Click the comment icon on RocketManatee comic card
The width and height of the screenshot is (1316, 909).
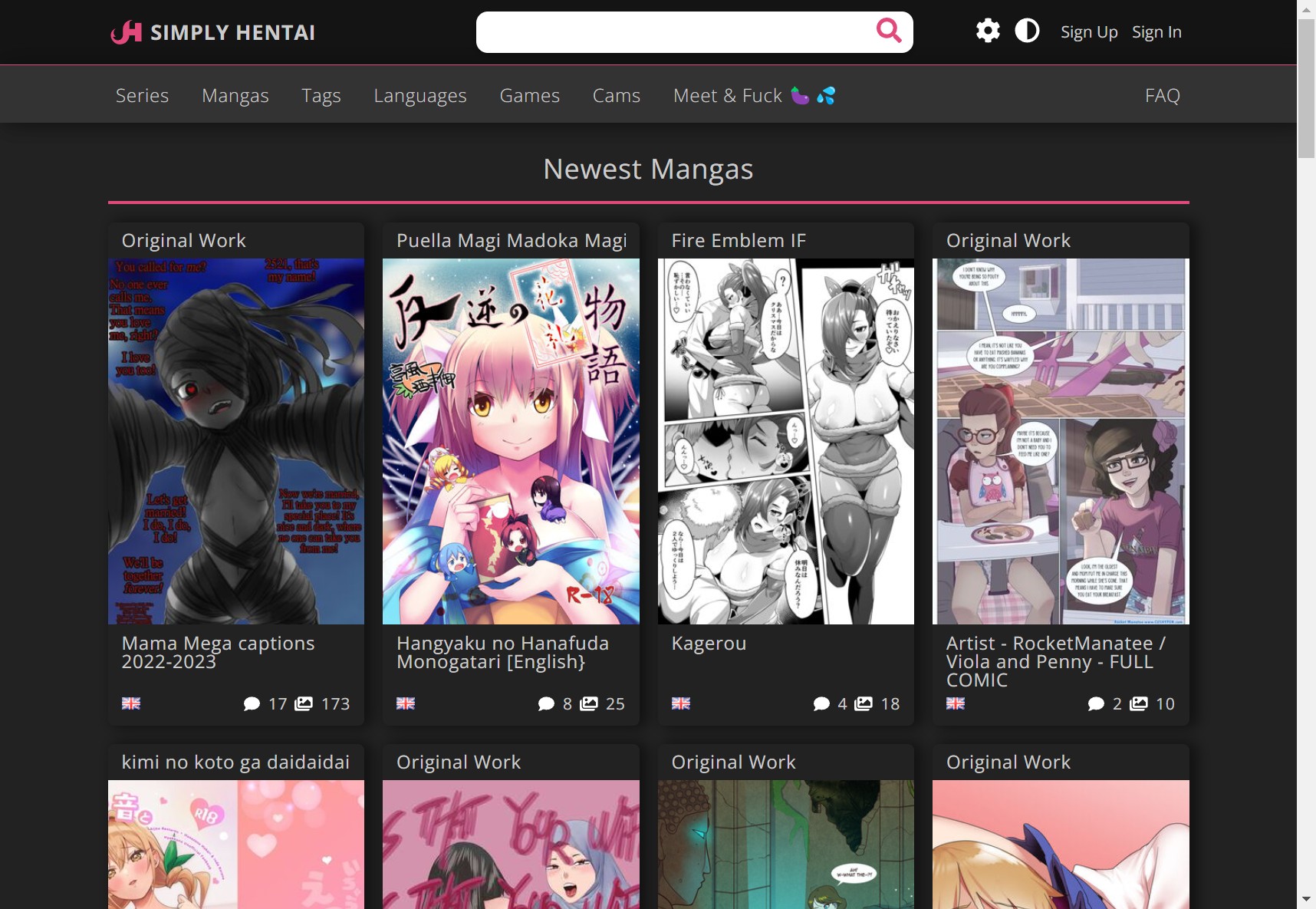pyautogui.click(x=1096, y=703)
